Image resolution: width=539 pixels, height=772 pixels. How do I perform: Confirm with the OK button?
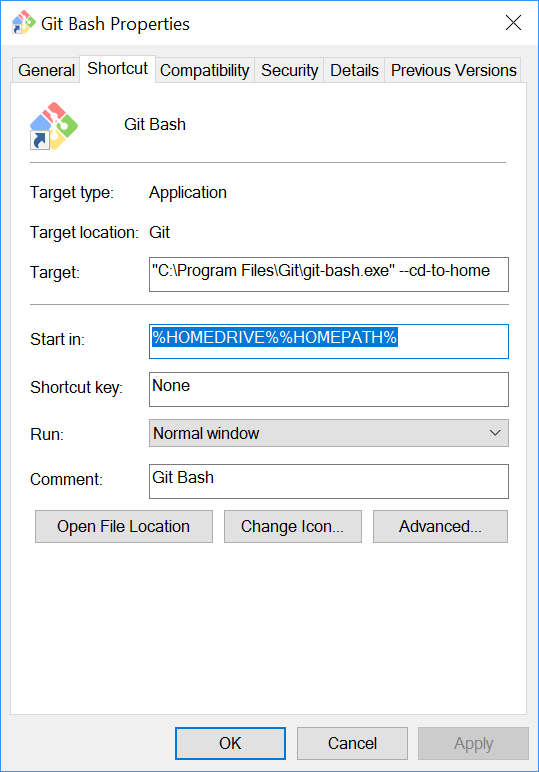[230, 743]
